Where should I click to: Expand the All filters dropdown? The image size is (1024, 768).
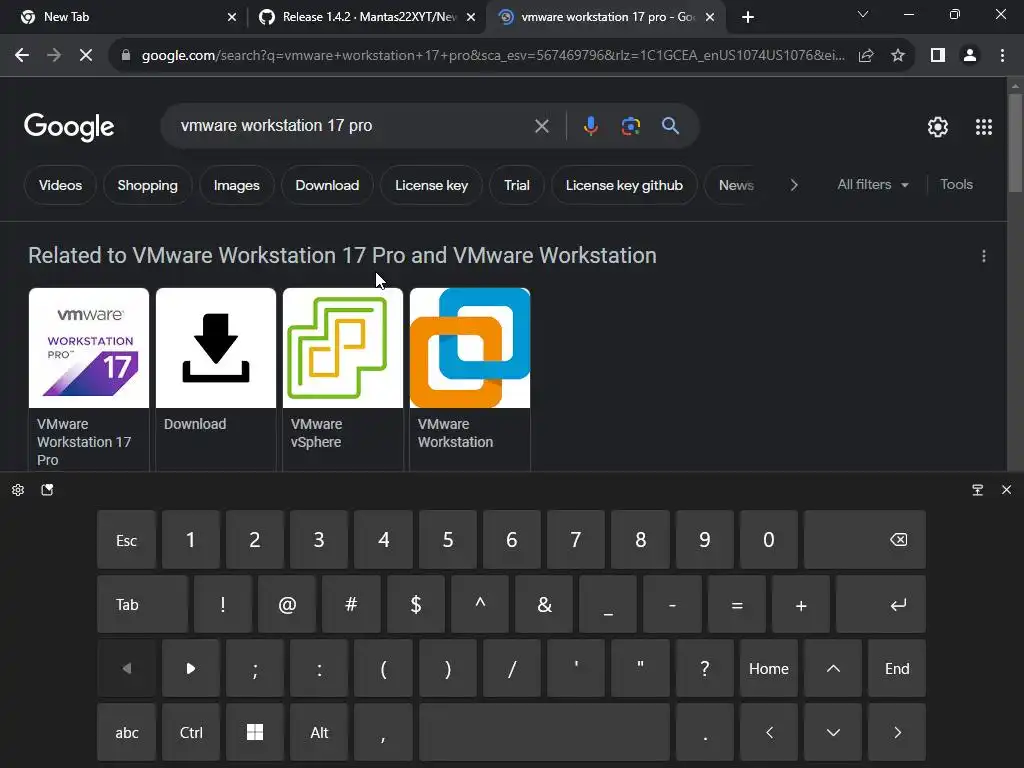pyautogui.click(x=873, y=185)
